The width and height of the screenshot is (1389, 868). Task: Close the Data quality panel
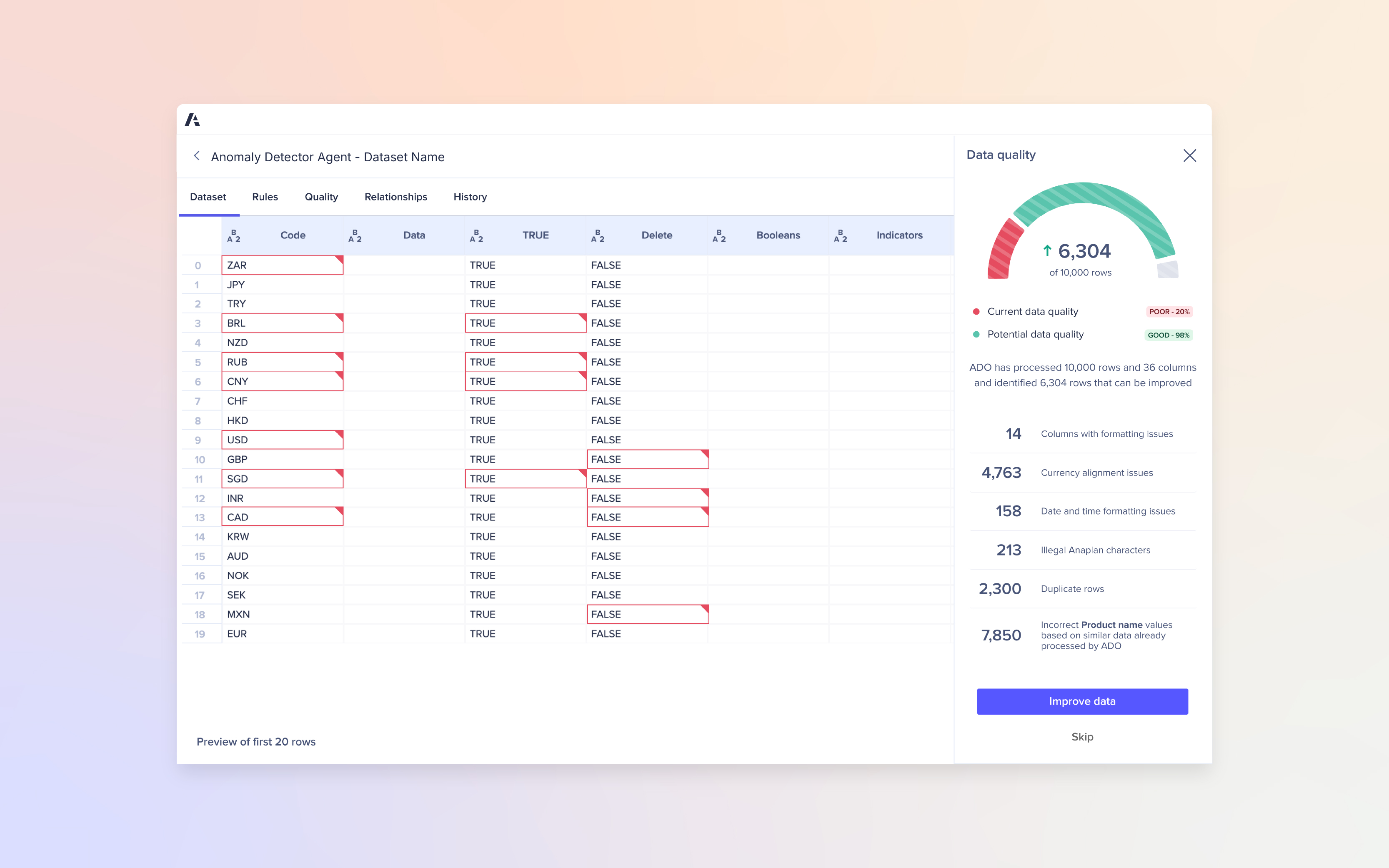(1189, 155)
